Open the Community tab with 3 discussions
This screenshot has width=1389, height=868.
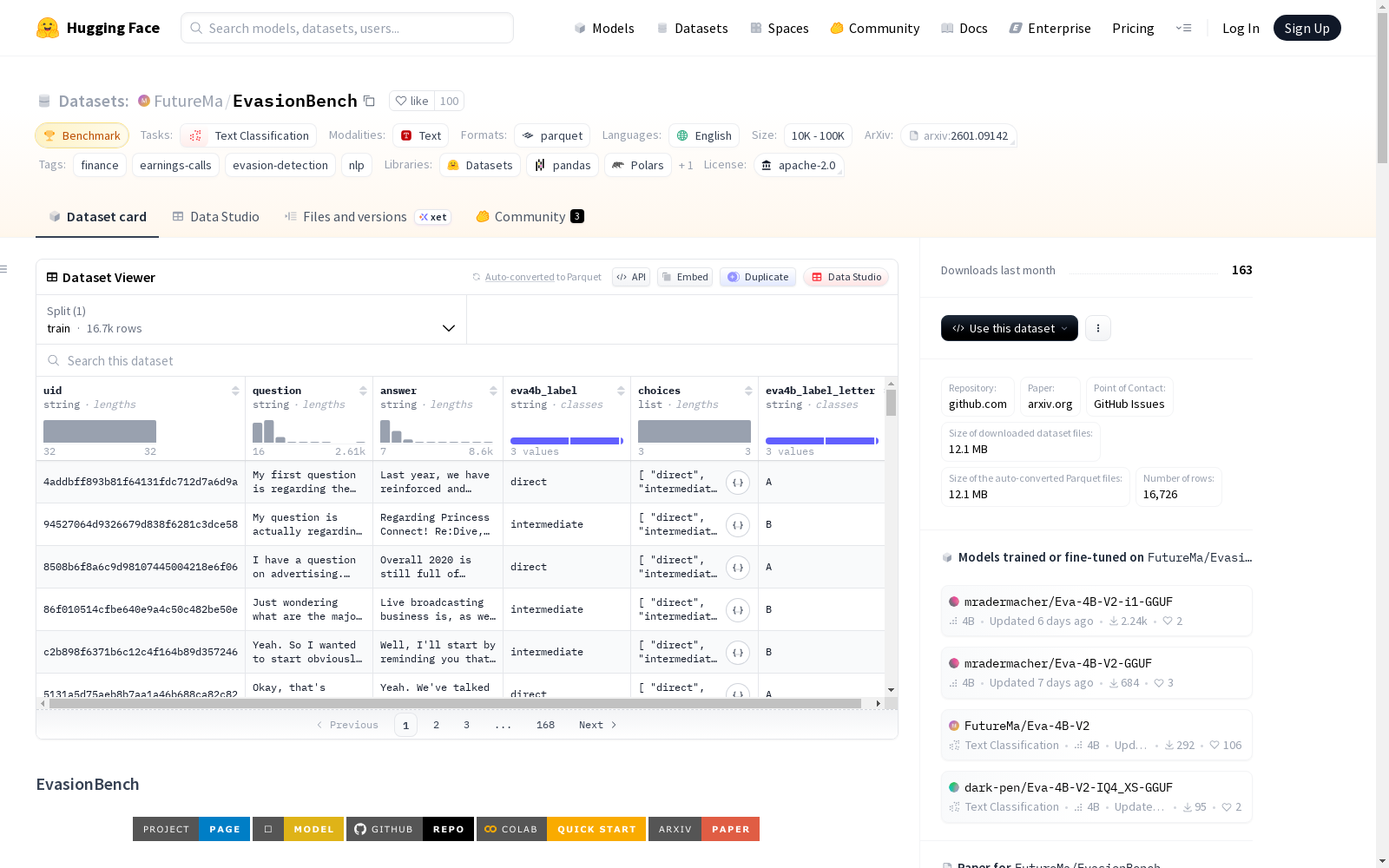530,217
